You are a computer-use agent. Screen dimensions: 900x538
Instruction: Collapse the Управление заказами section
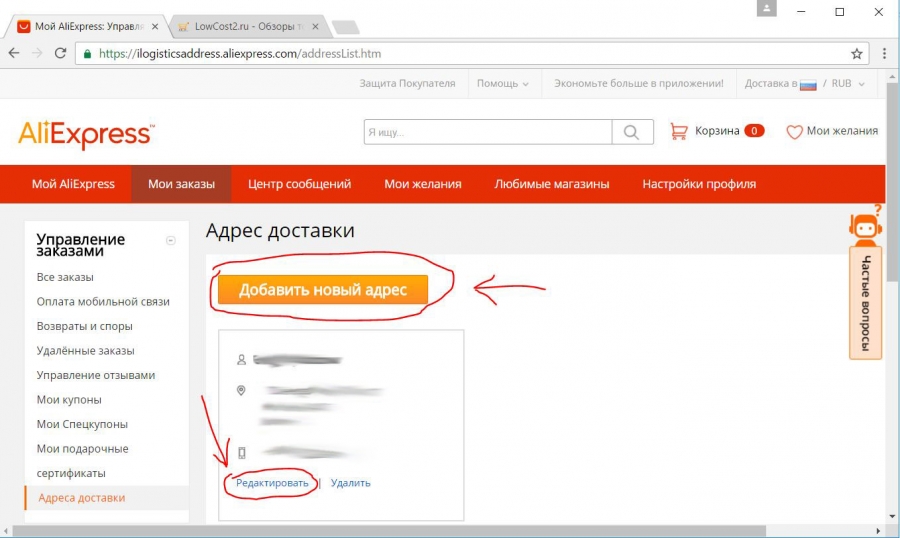click(170, 241)
